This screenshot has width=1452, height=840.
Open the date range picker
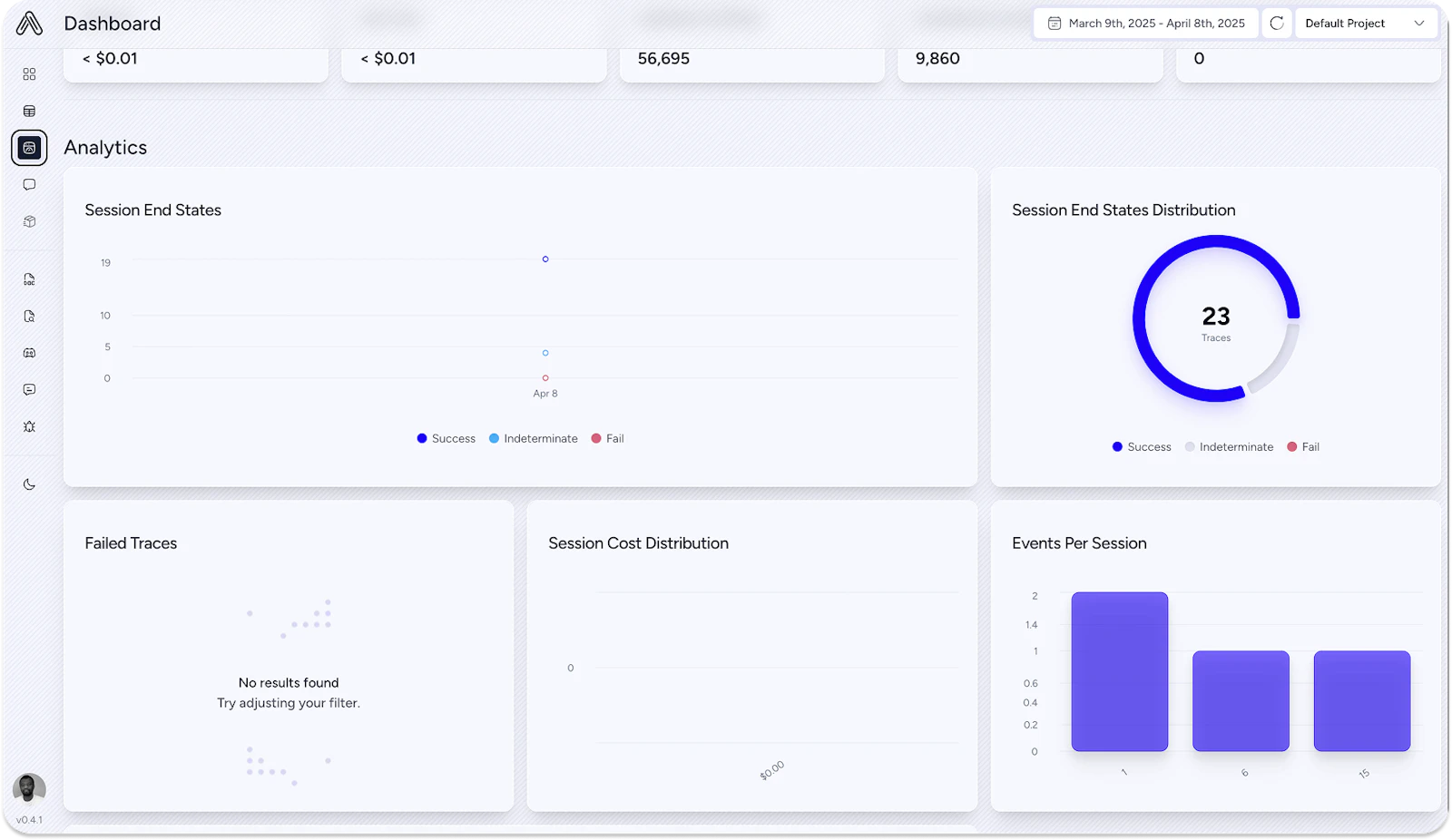pyautogui.click(x=1146, y=24)
